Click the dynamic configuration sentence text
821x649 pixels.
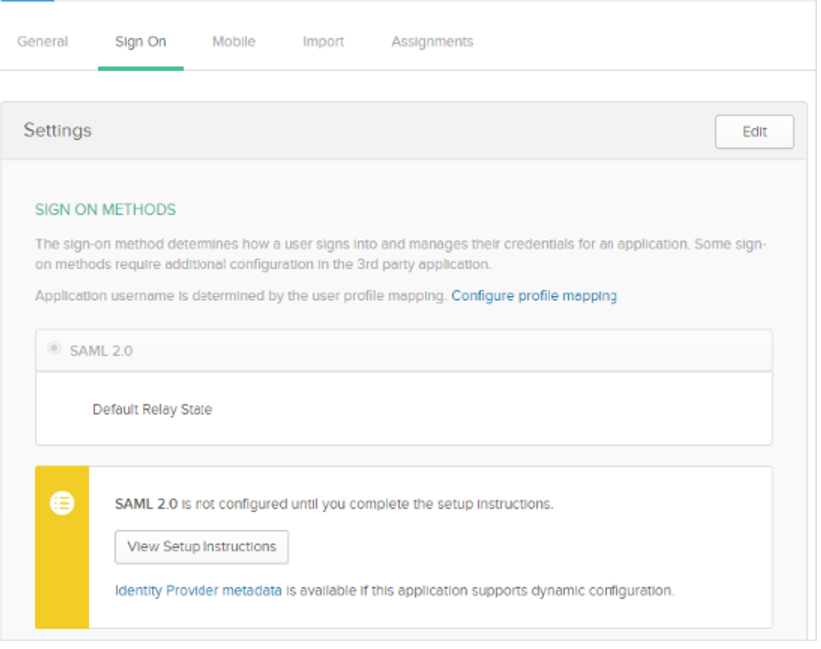pyautogui.click(x=480, y=590)
